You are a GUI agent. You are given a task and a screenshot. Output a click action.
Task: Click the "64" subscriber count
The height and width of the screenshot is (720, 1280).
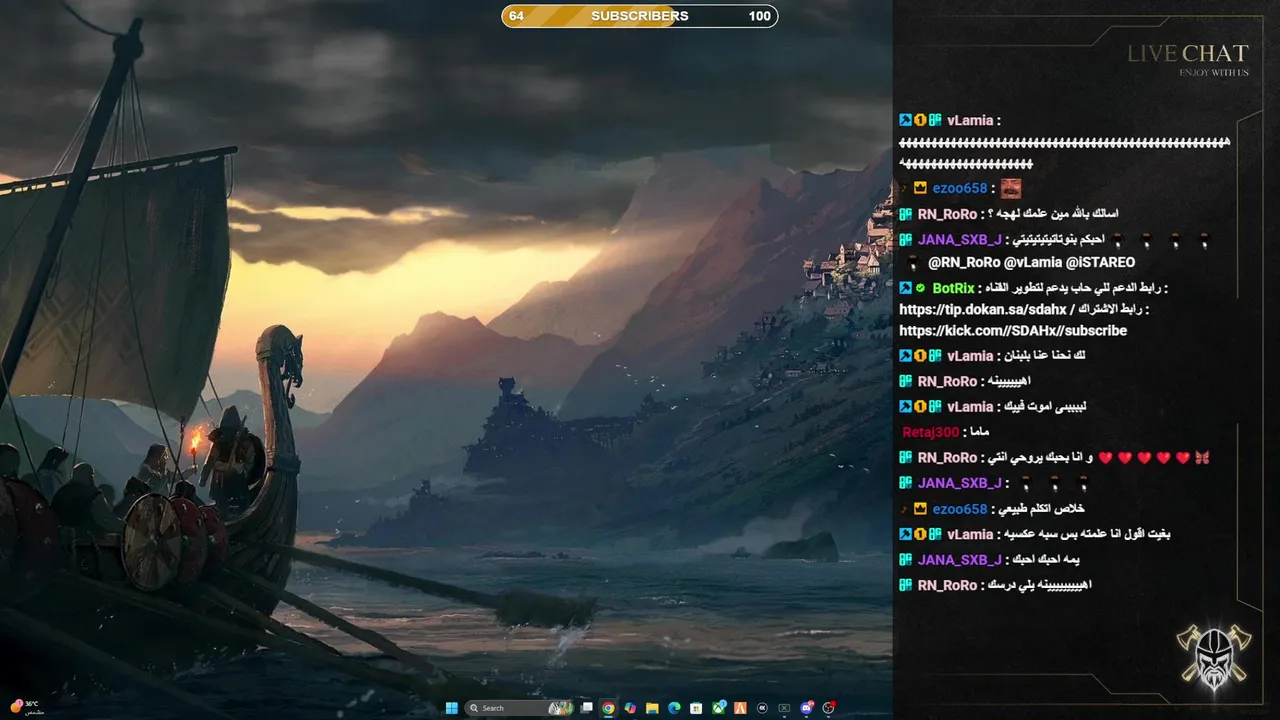click(516, 16)
